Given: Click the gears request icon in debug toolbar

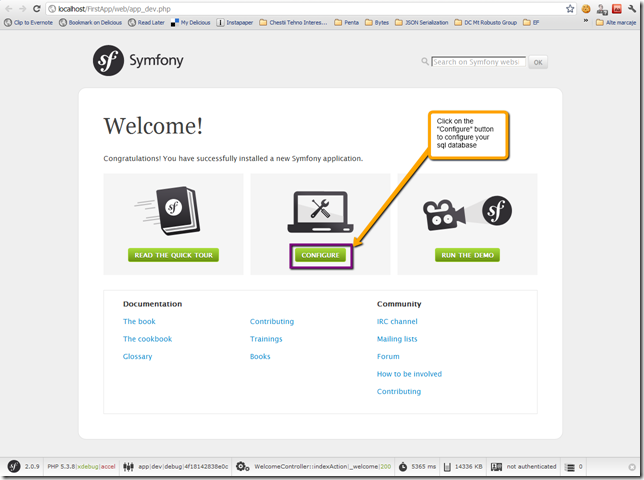Looking at the screenshot, I should [x=242, y=466].
